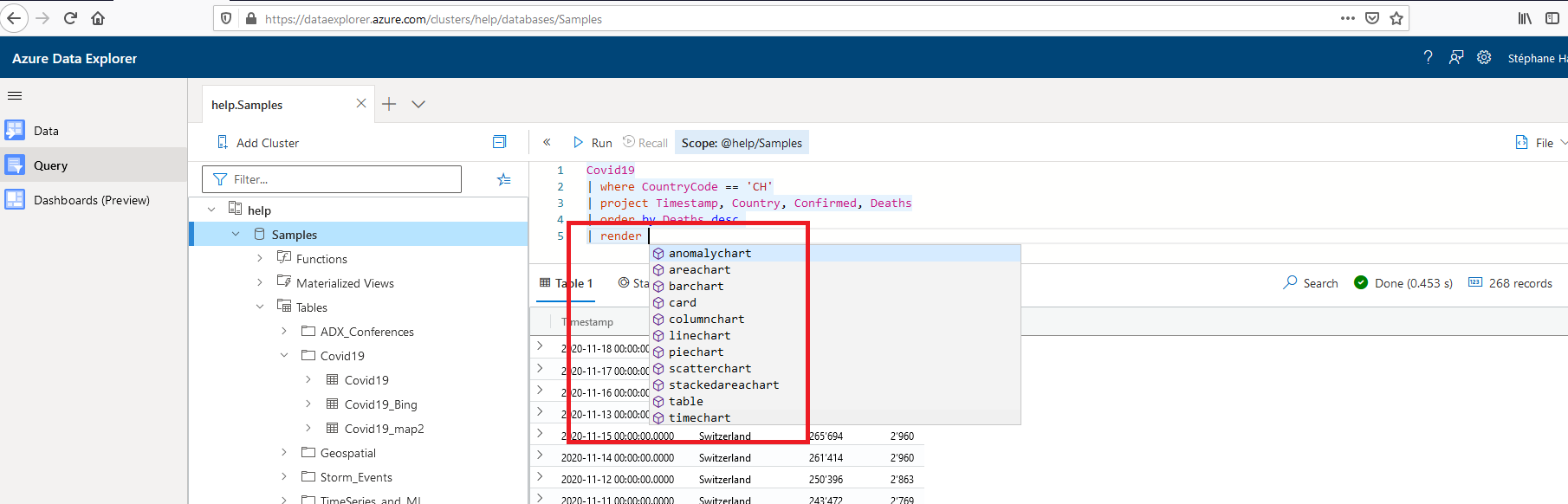
Task: Choose piechart from autocomplete
Action: [x=835, y=352]
